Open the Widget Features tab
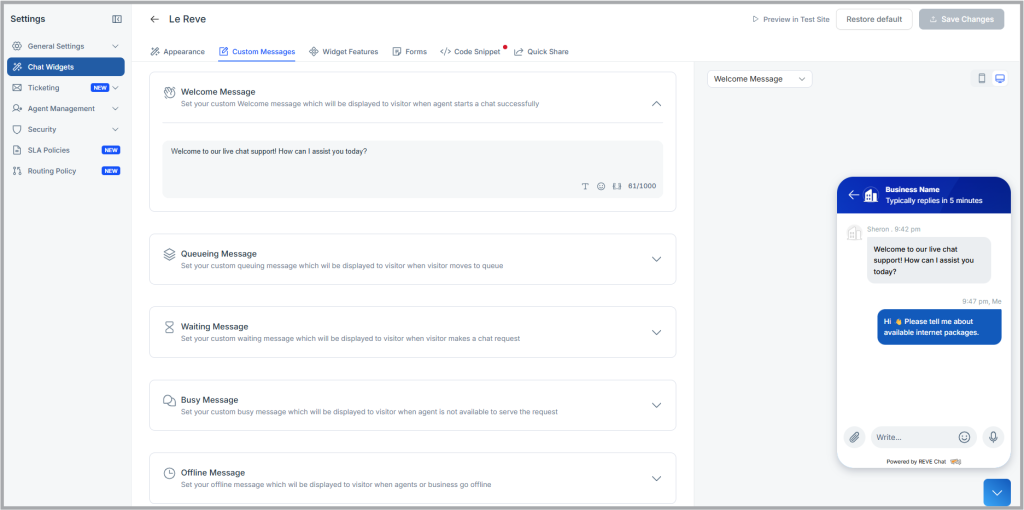 (x=344, y=52)
